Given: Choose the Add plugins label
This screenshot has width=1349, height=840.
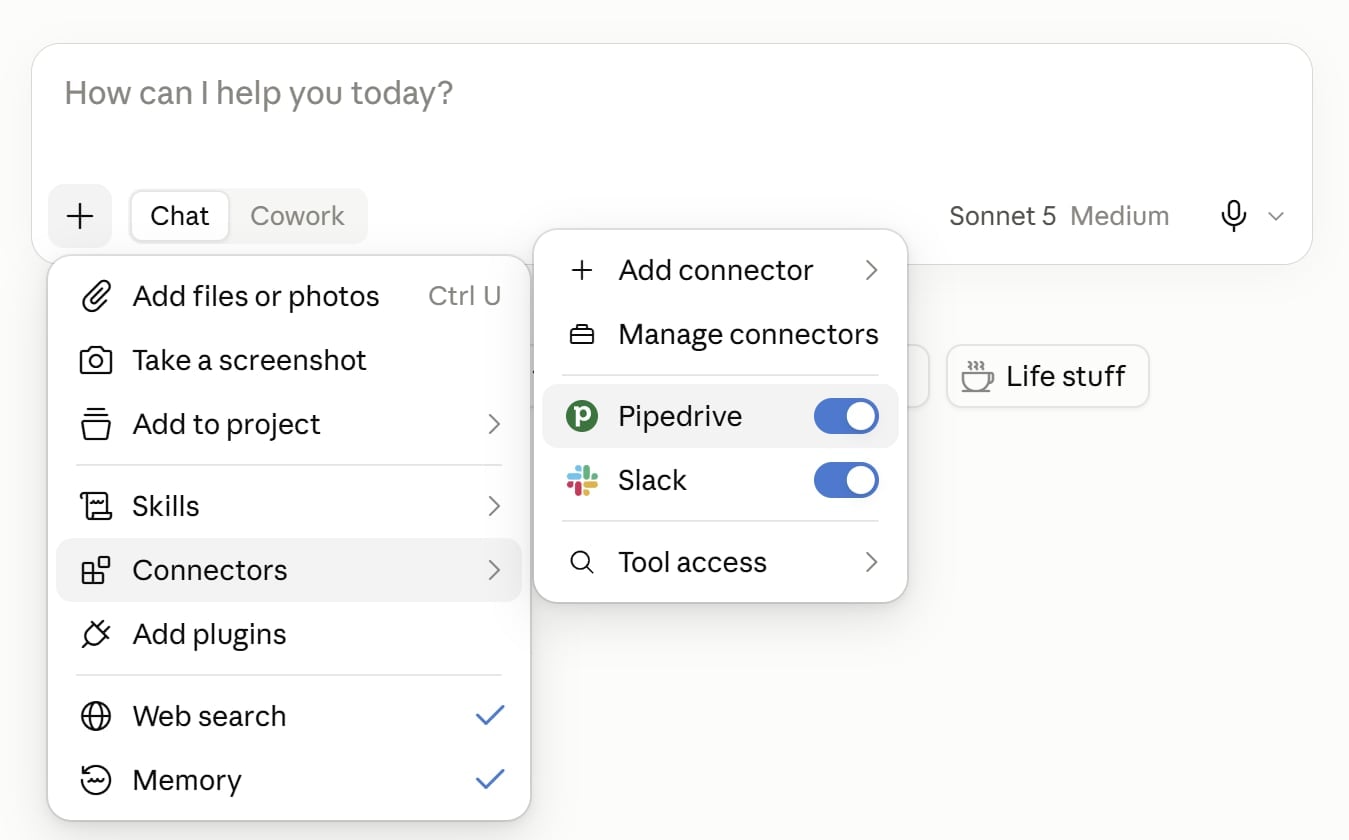Looking at the screenshot, I should 209,634.
